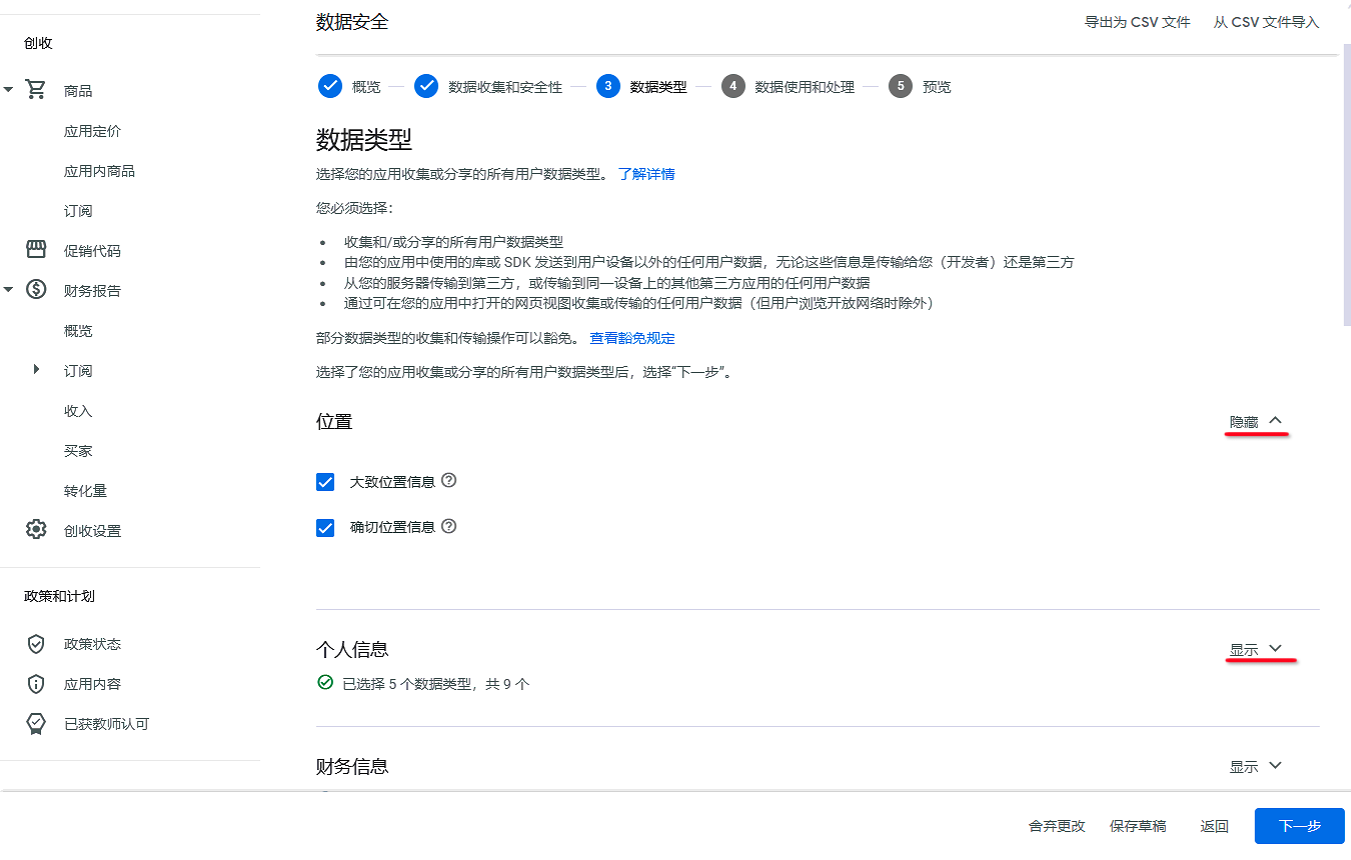Click the shield icon beside 应用内容
Viewport: 1351px width, 860px height.
[36, 684]
